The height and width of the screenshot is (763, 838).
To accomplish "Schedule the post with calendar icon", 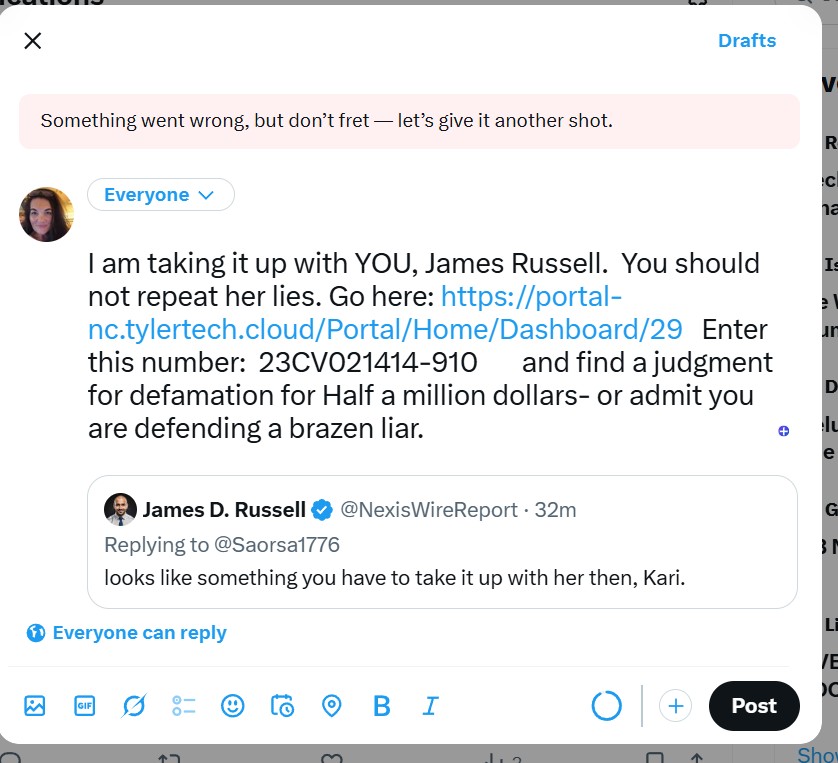I will 282,706.
